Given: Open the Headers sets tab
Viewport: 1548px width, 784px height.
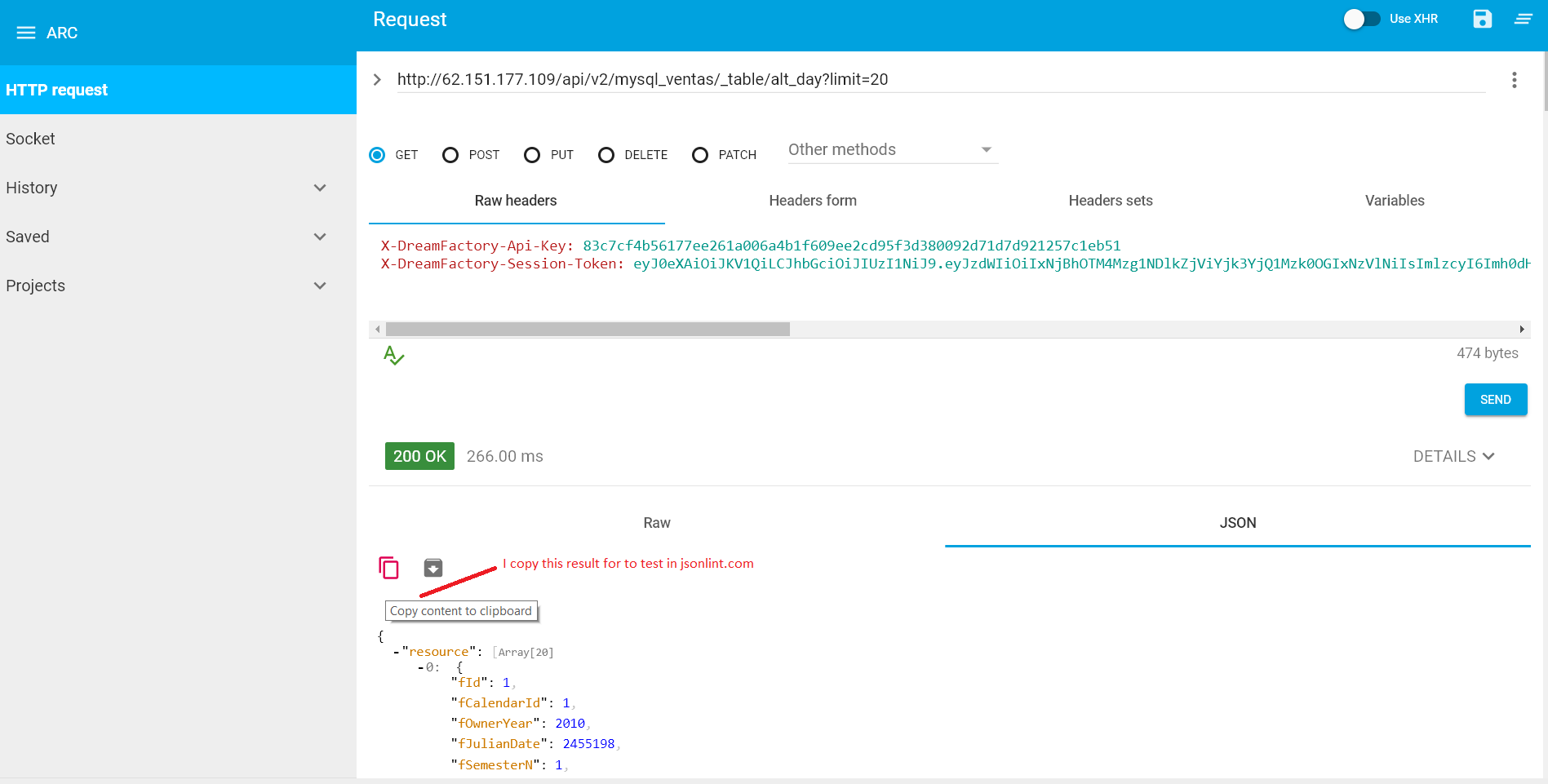Looking at the screenshot, I should click(x=1111, y=201).
